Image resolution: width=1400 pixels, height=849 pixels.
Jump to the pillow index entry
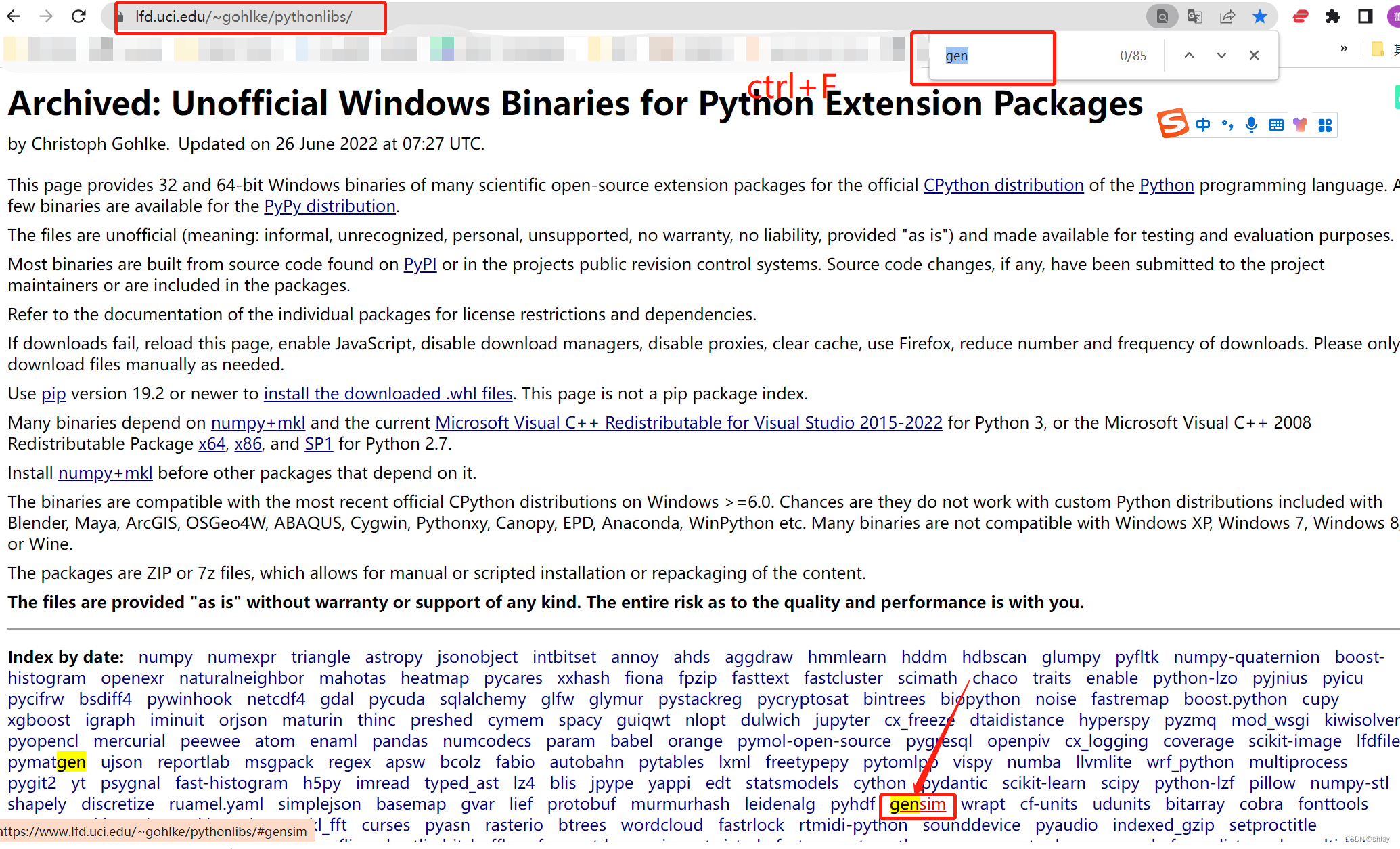pos(1272,783)
